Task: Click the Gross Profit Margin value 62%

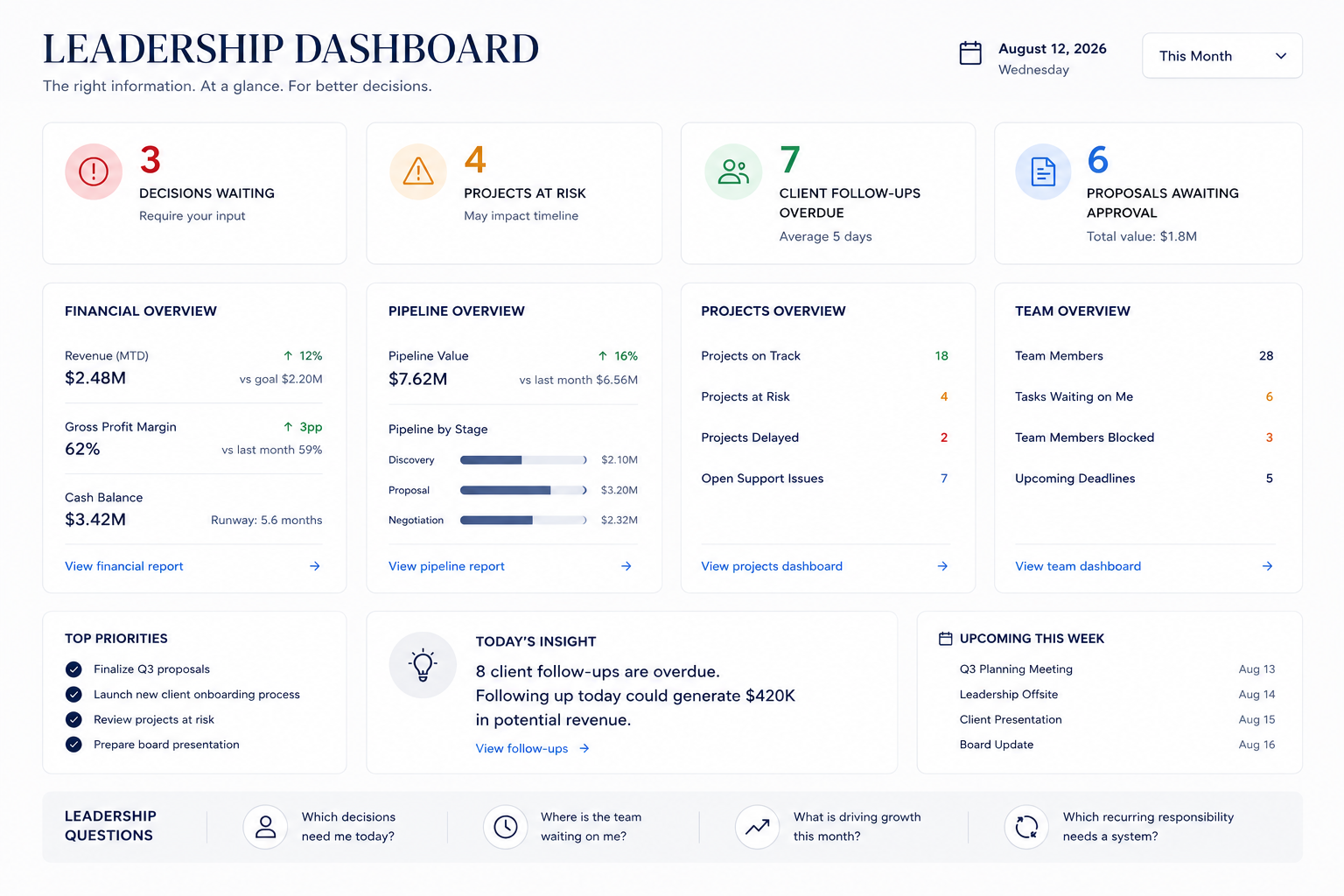Action: (x=82, y=449)
